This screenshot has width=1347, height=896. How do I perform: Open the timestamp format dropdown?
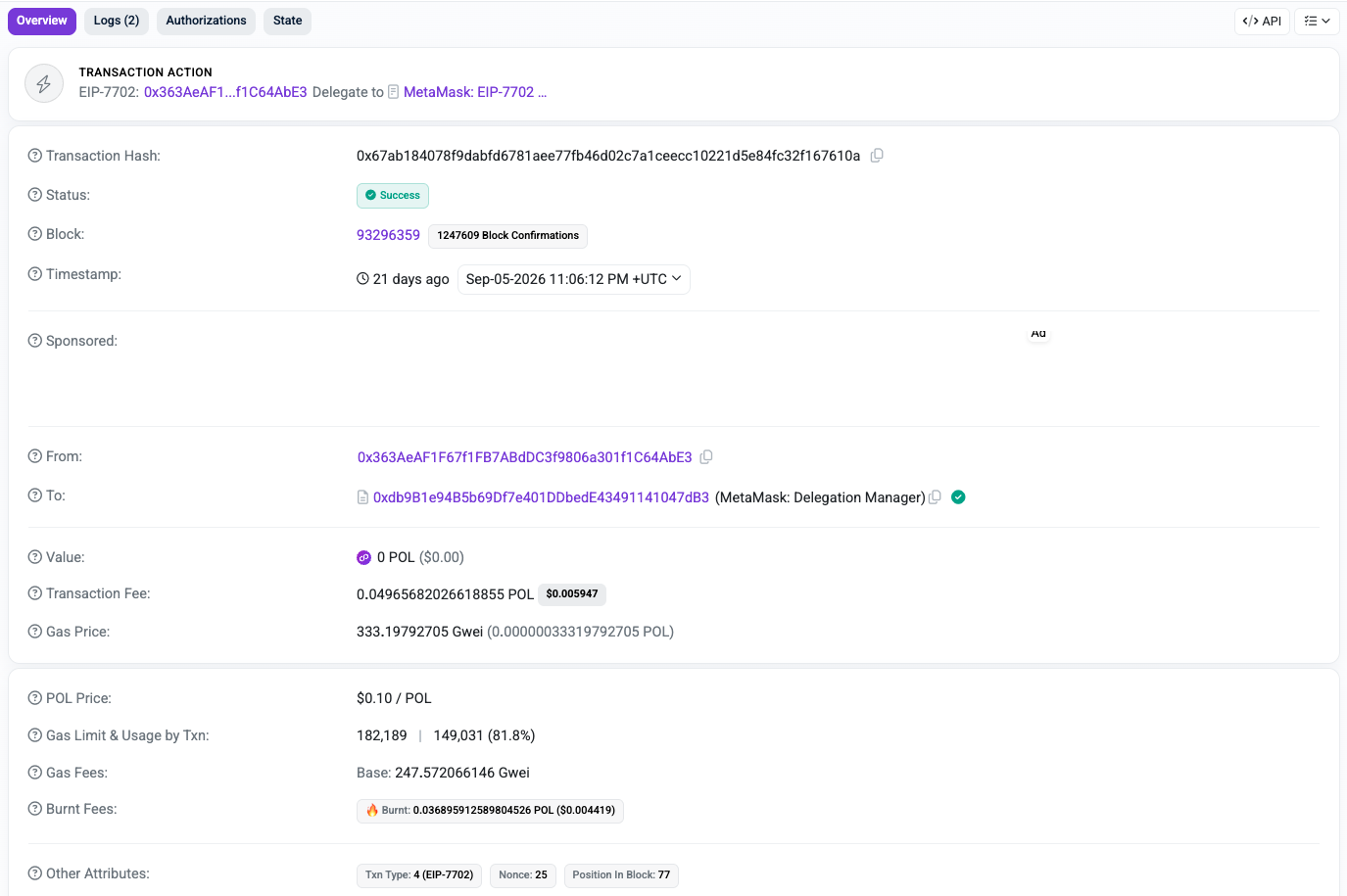(x=574, y=279)
